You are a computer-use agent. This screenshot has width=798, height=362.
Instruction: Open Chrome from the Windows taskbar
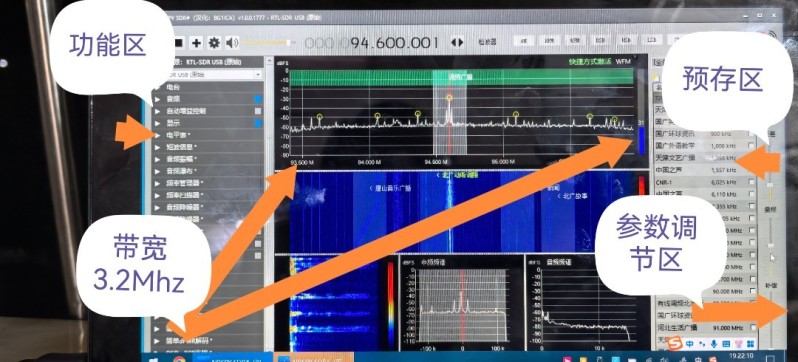(x=179, y=359)
